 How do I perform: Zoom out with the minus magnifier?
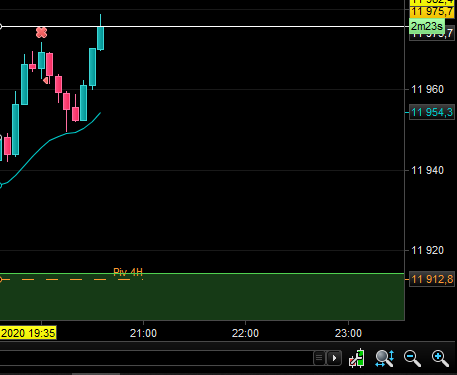point(412,358)
